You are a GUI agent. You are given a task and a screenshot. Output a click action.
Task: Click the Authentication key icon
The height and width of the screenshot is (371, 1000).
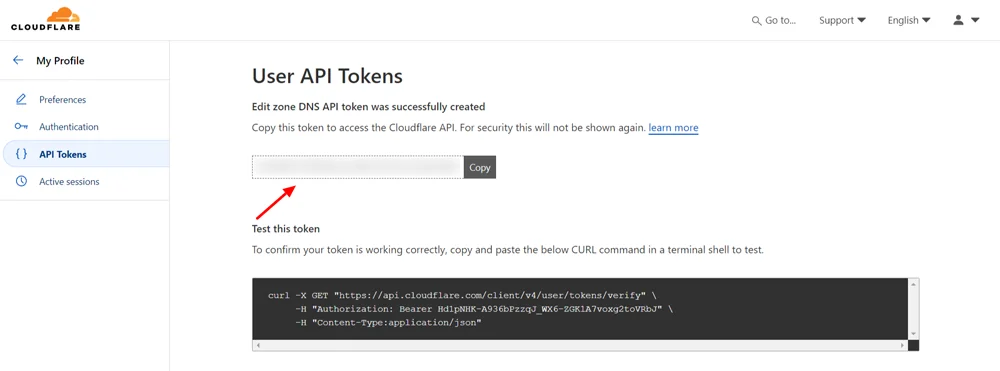(x=21, y=127)
